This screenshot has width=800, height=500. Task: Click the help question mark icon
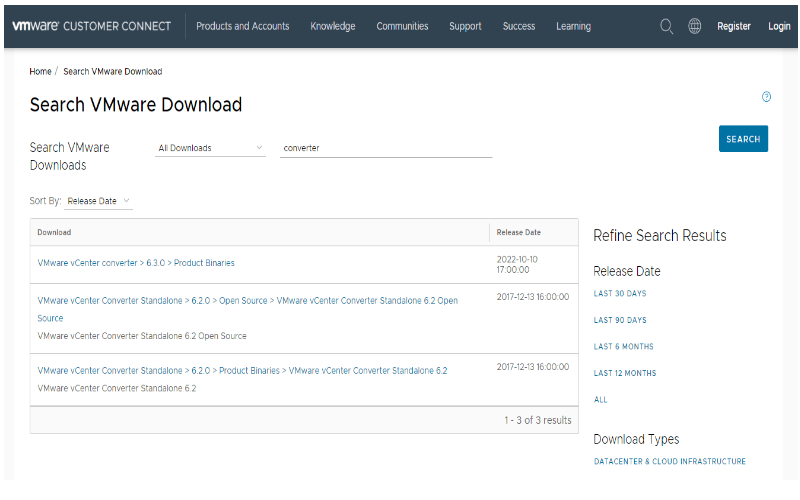pos(766,96)
